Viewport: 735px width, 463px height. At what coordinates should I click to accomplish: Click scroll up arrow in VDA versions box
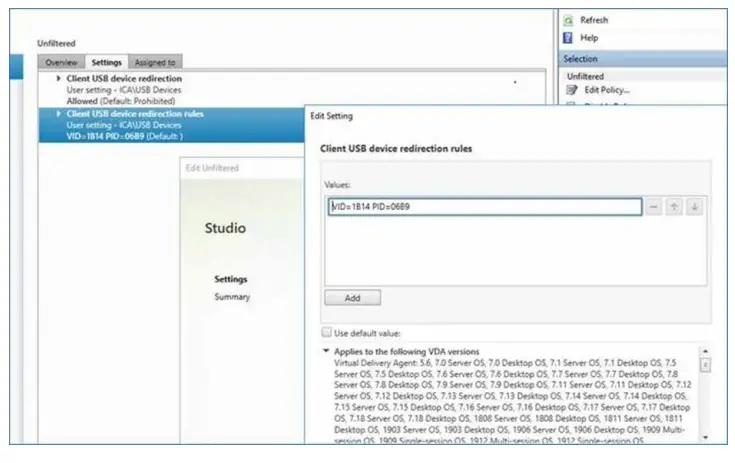coord(705,351)
